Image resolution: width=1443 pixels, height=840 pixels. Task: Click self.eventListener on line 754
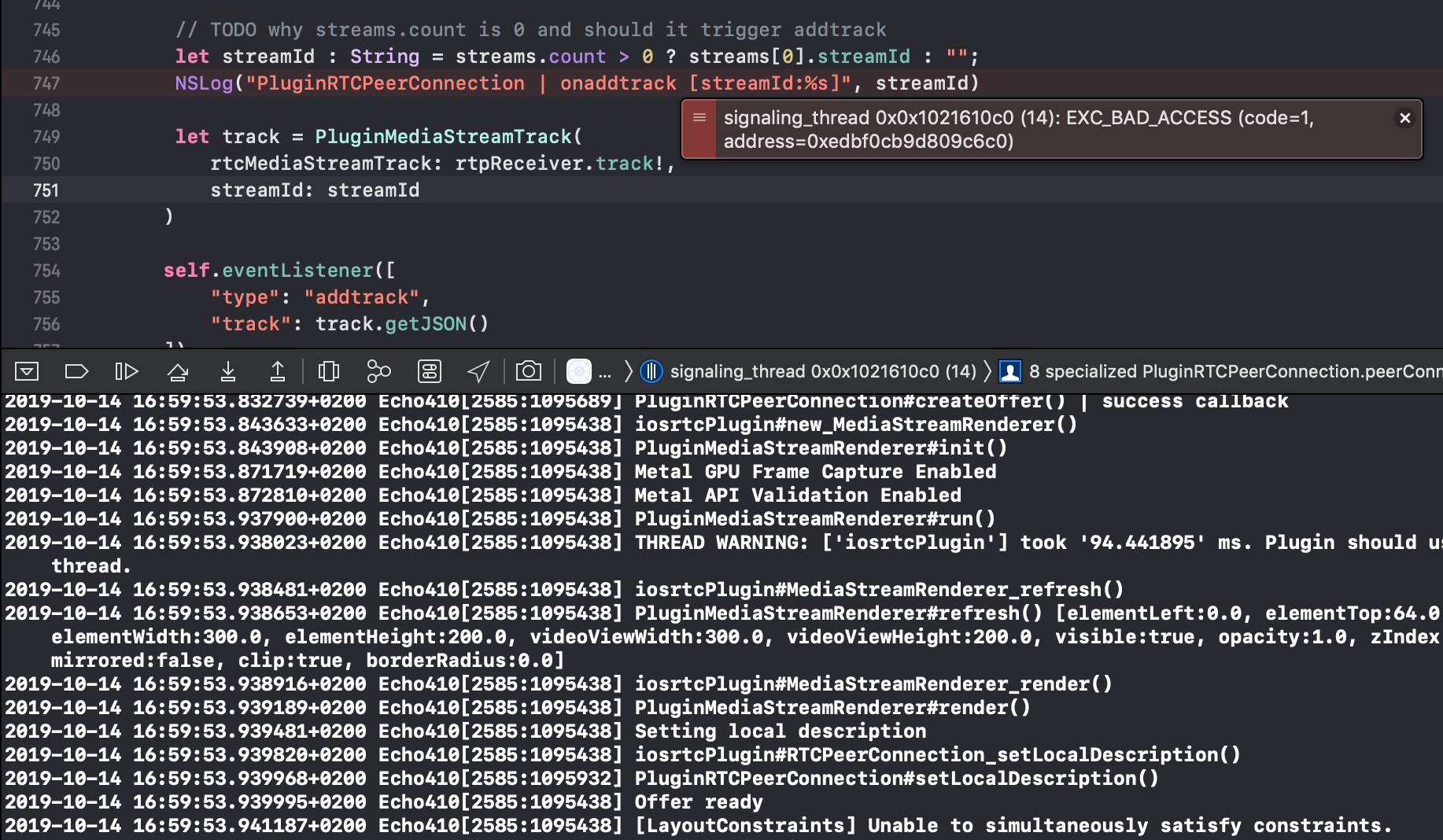[268, 271]
